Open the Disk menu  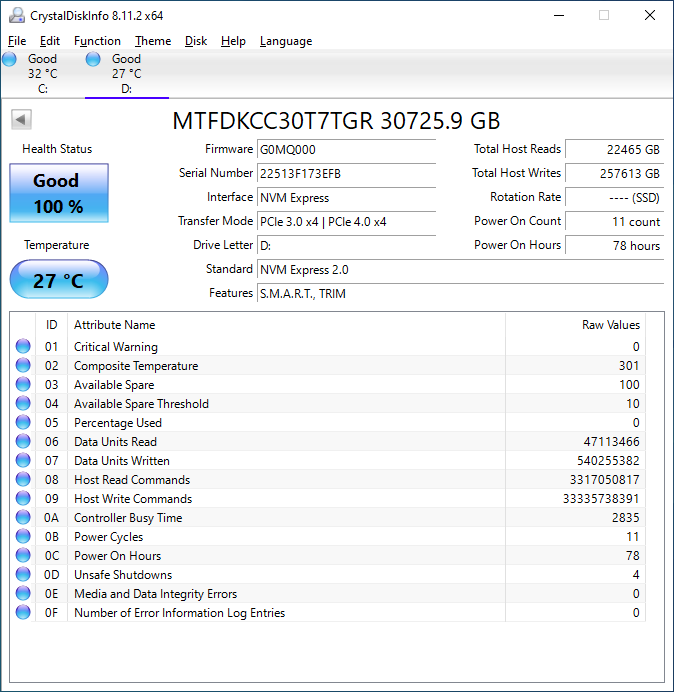pyautogui.click(x=196, y=41)
